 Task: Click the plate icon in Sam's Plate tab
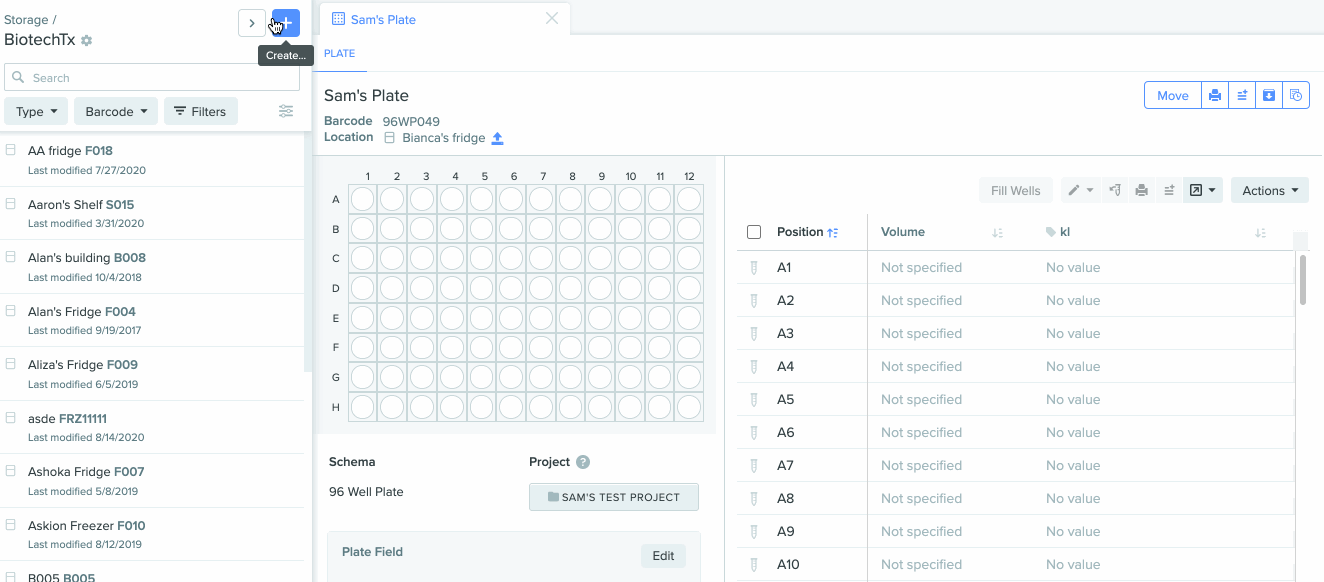338,19
